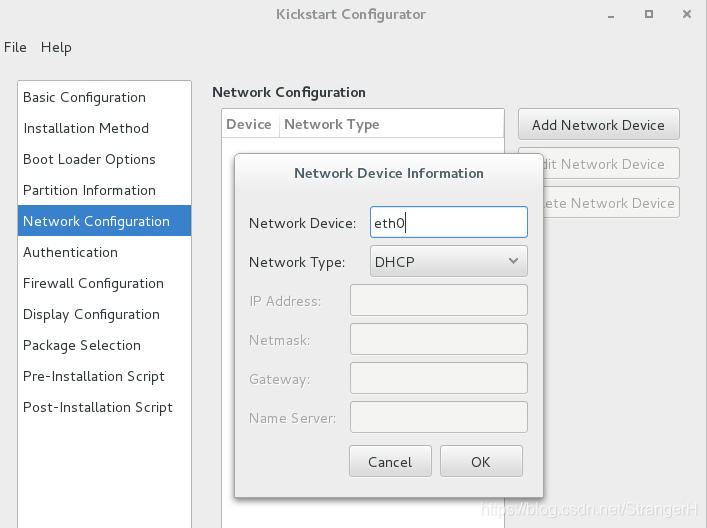The height and width of the screenshot is (528, 707).
Task: Click the Name Server input field
Action: click(x=439, y=418)
